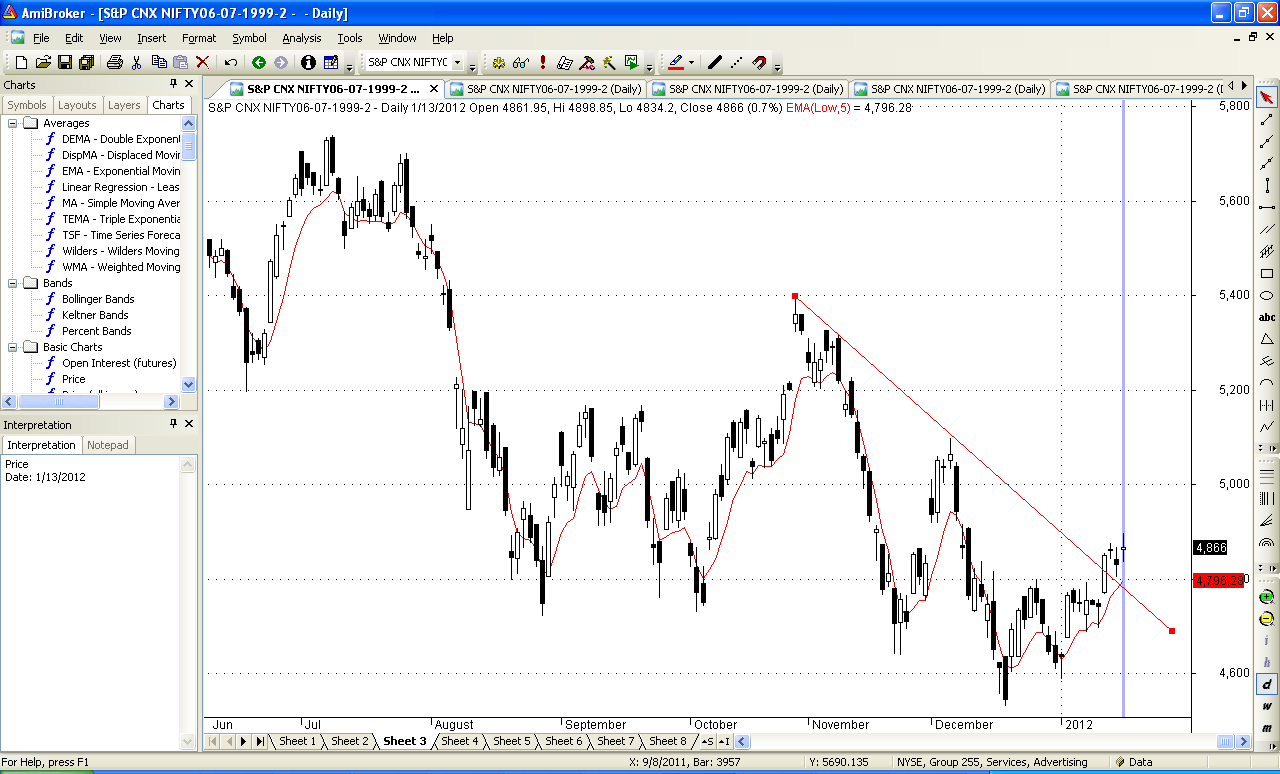Switch to daily 'd' interval

1267,684
